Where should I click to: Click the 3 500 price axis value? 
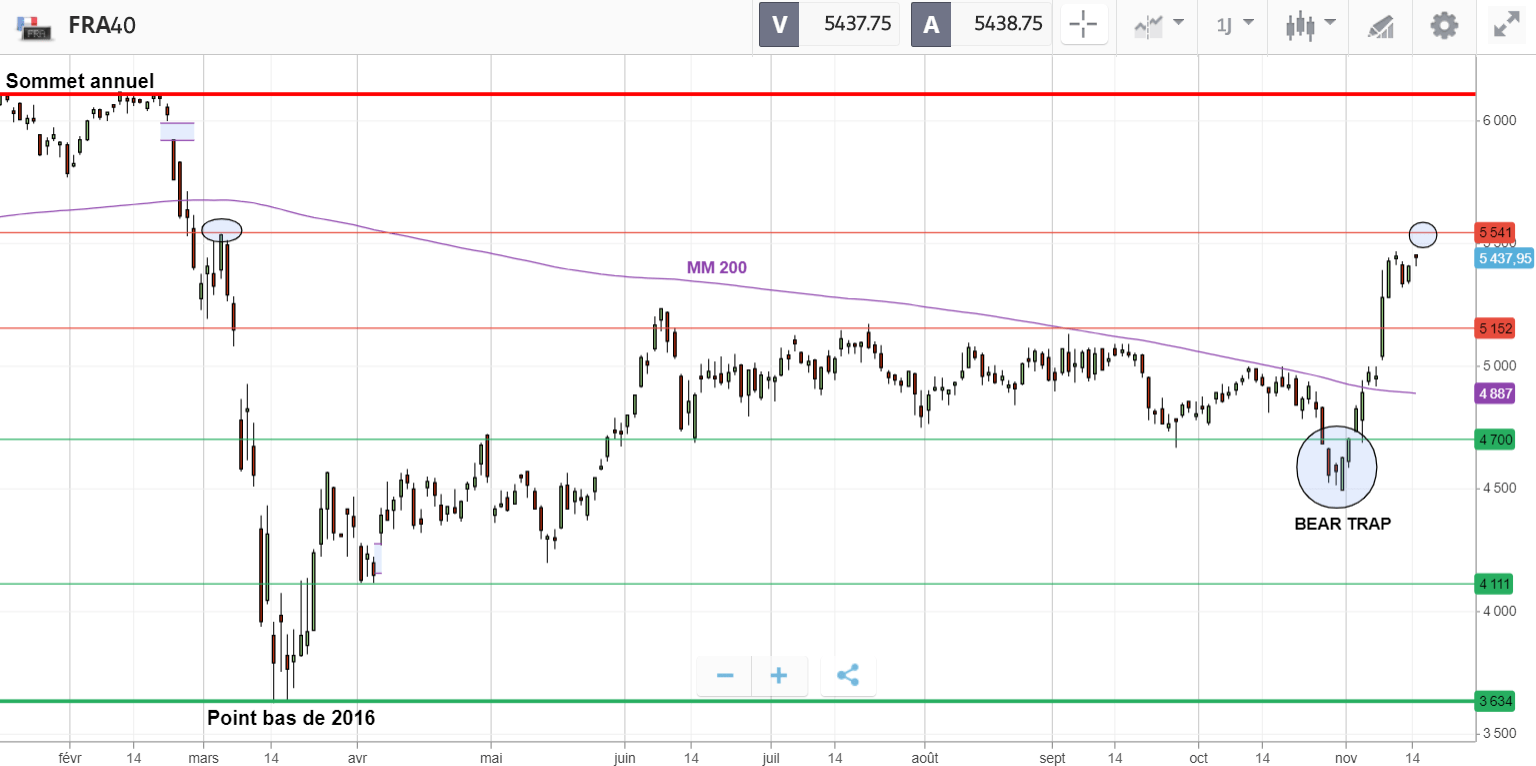coord(1500,733)
